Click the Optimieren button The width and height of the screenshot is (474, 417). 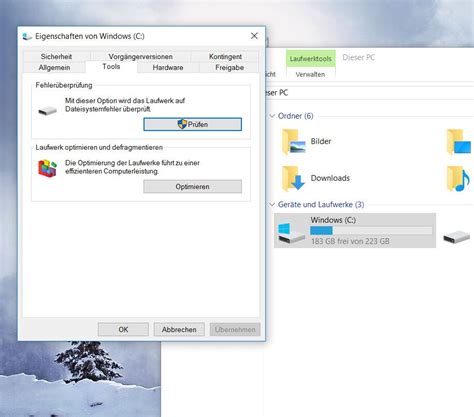point(192,187)
